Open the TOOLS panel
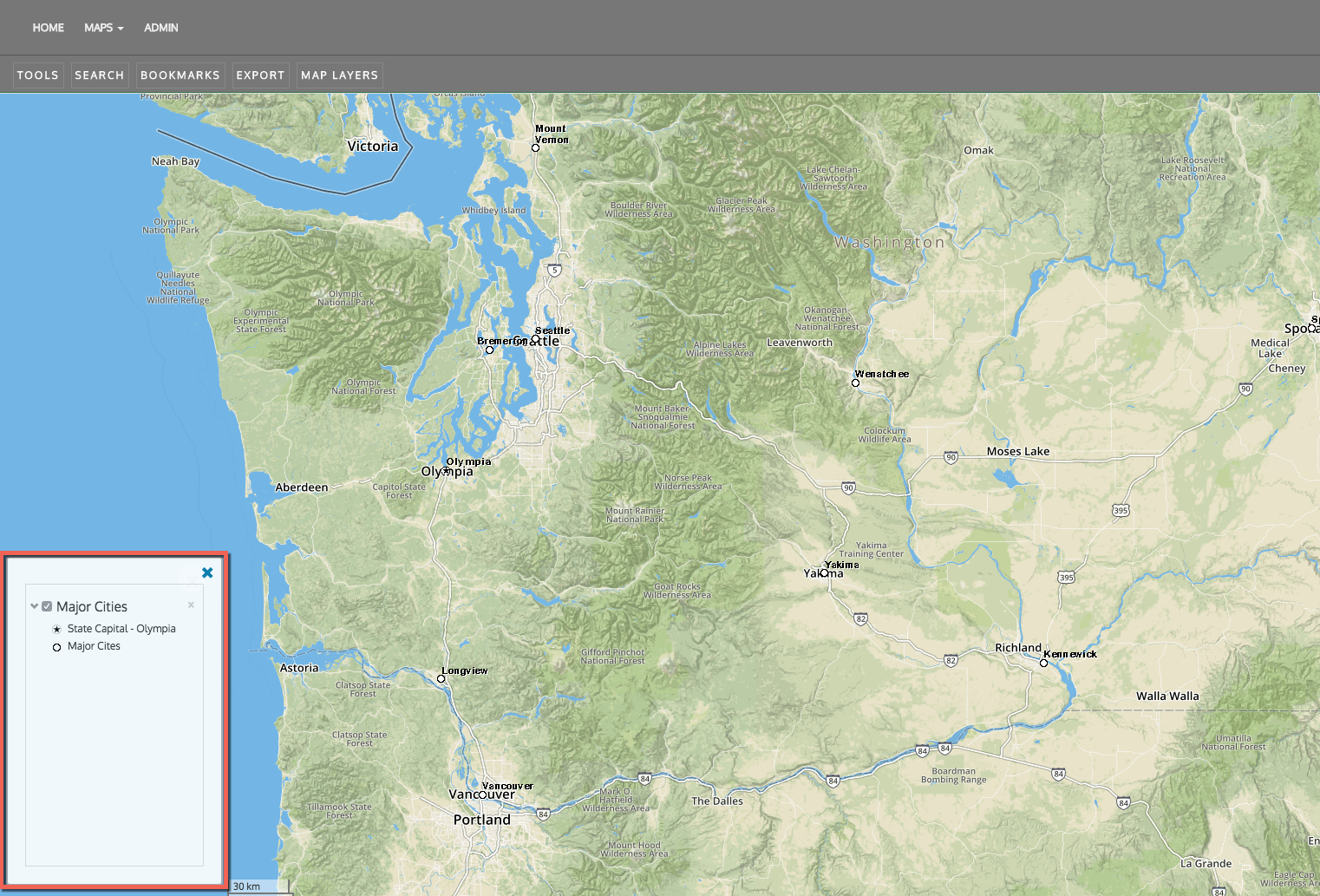 (x=38, y=75)
